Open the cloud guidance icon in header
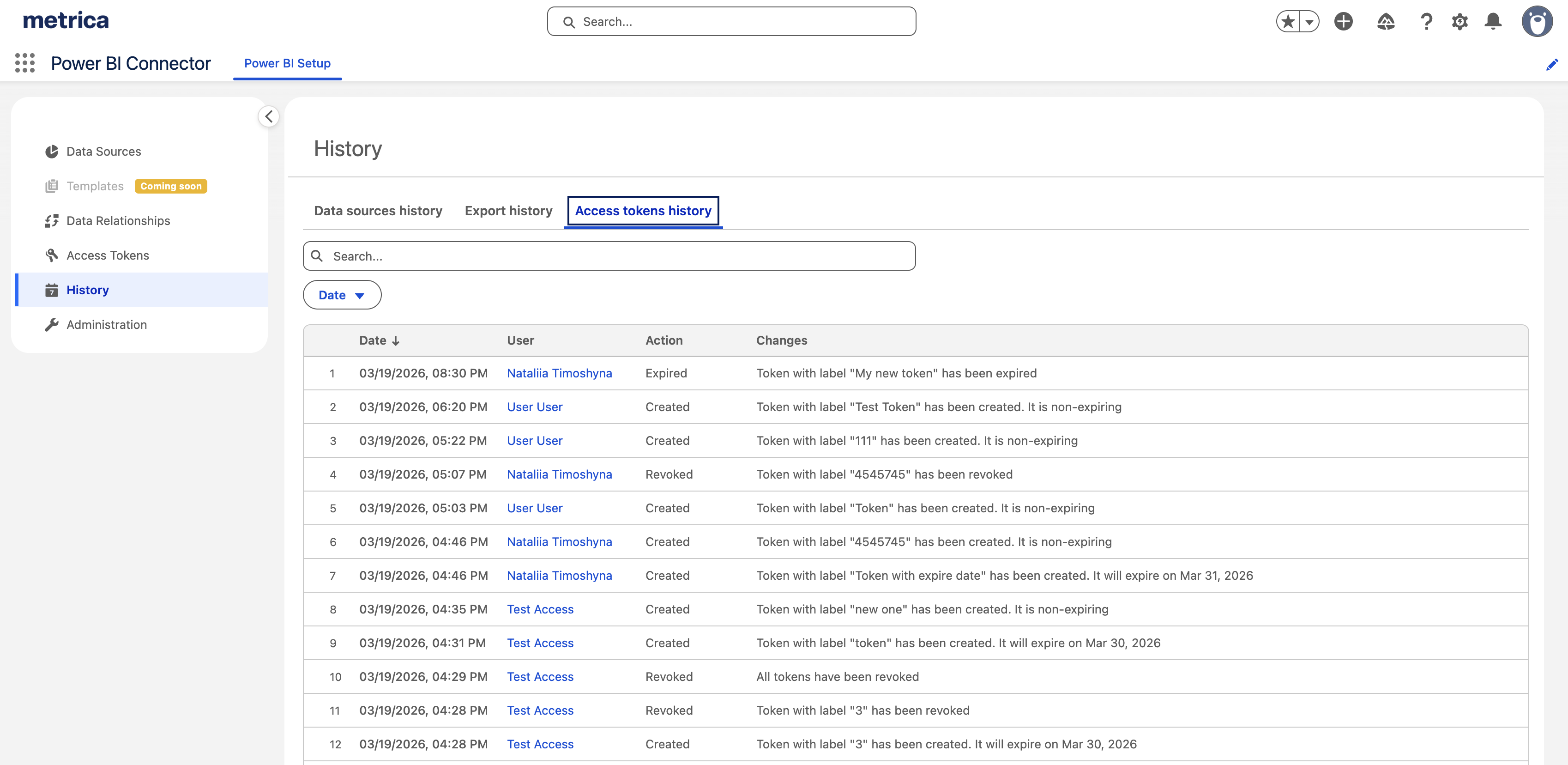 (1386, 21)
